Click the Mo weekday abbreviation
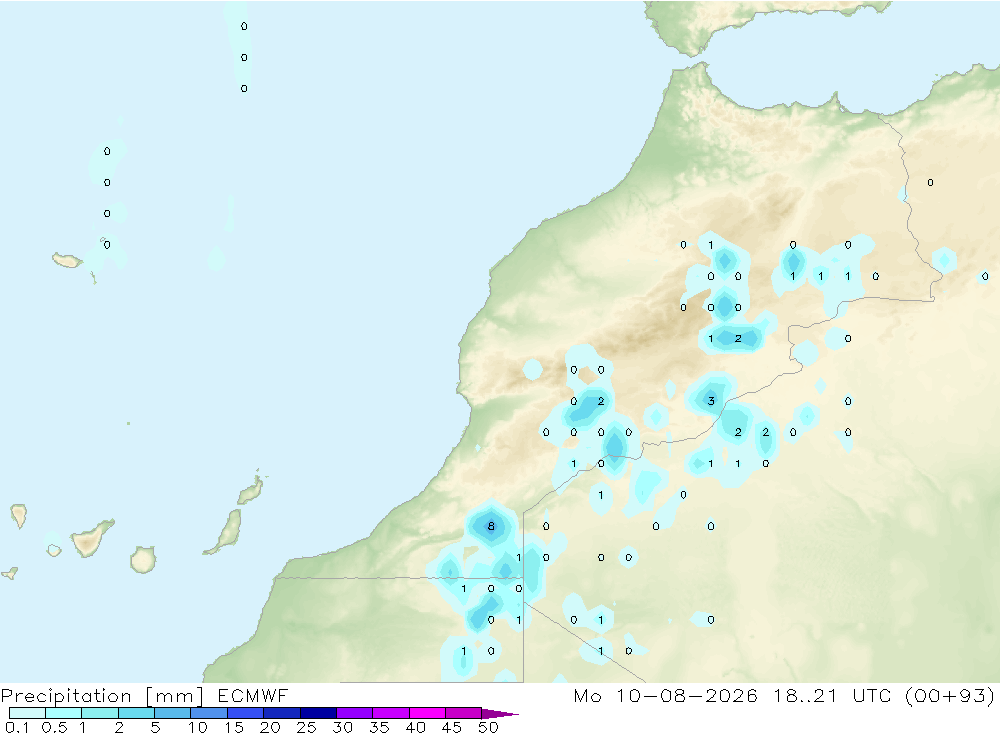The width and height of the screenshot is (1000, 733). click(587, 695)
